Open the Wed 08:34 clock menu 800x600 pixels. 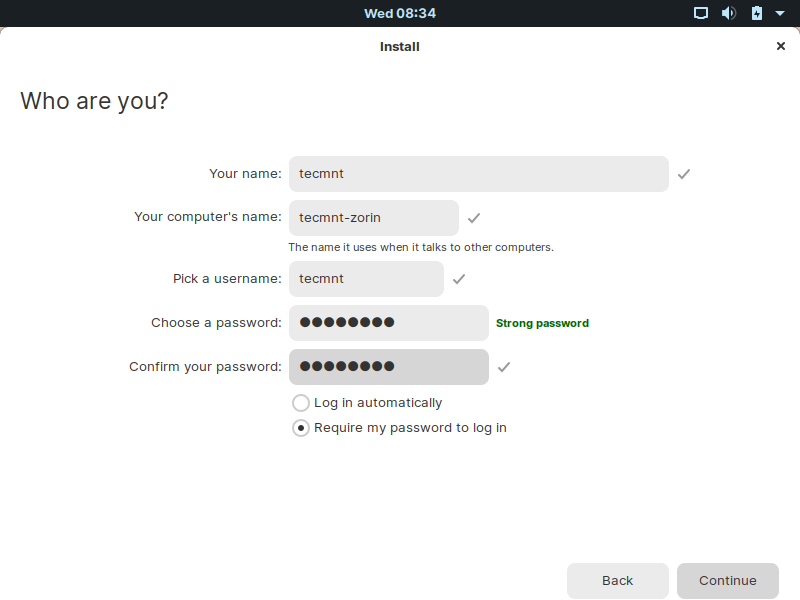(x=400, y=13)
